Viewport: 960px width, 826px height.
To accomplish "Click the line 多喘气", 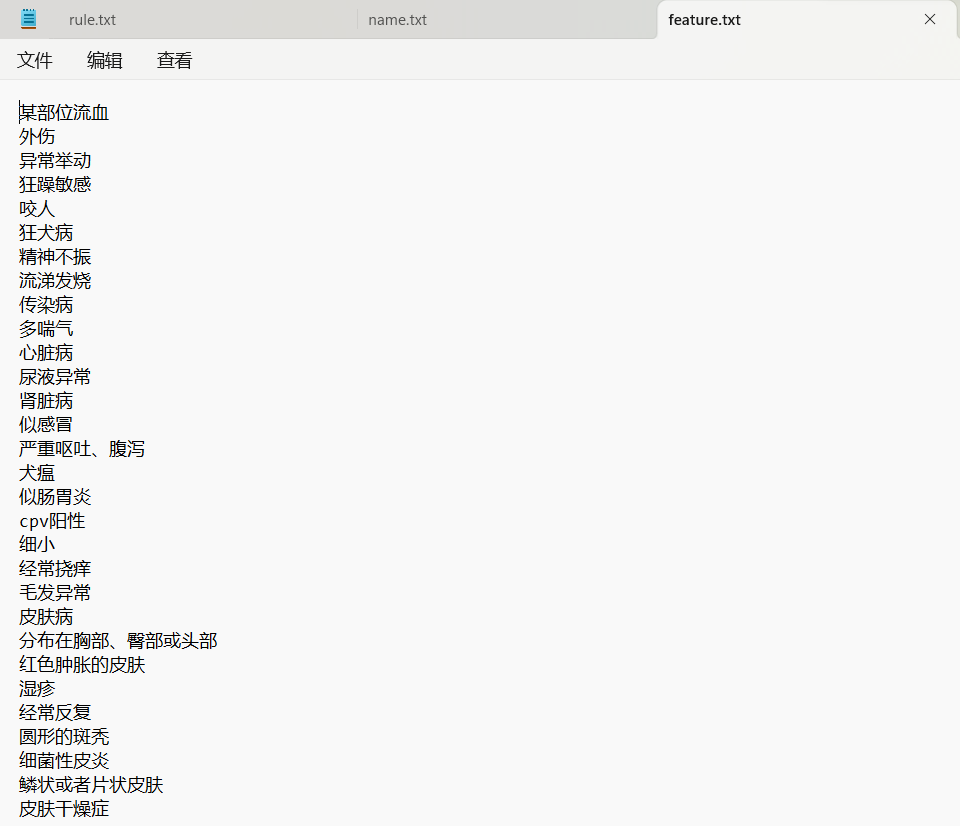I will tap(47, 329).
